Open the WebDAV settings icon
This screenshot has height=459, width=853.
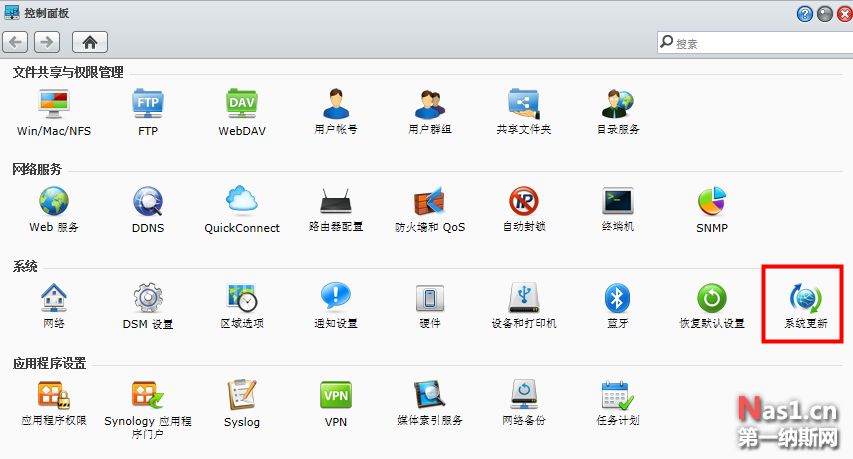pos(242,104)
